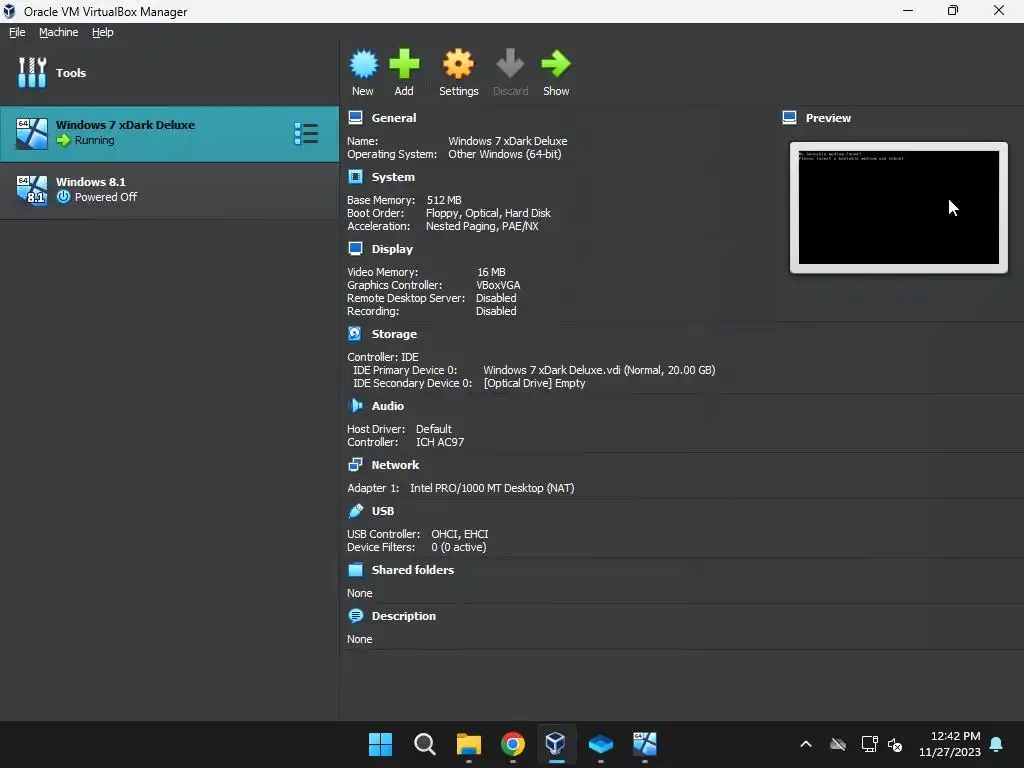
Task: Click the [Optical Drive] Empty entry
Action: (x=534, y=383)
